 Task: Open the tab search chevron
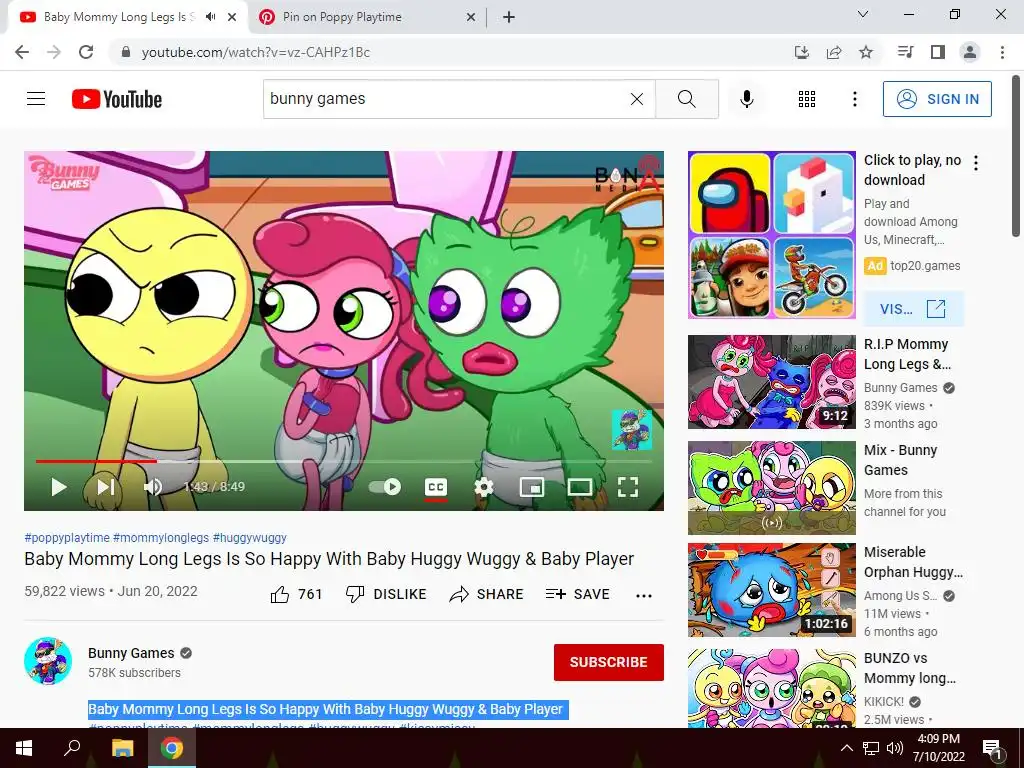point(863,14)
